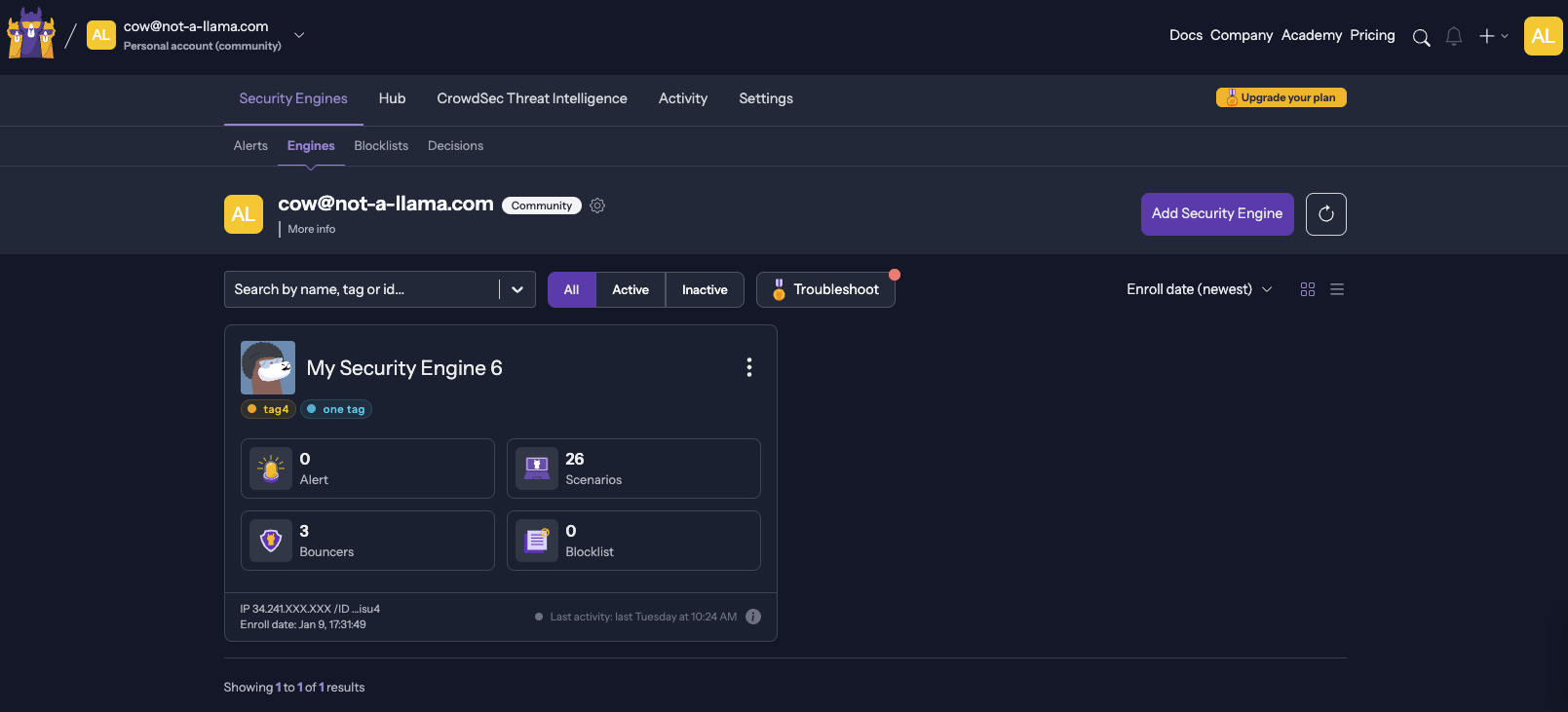Open the search magnifier icon
This screenshot has width=1568, height=712.
pyautogui.click(x=1421, y=37)
